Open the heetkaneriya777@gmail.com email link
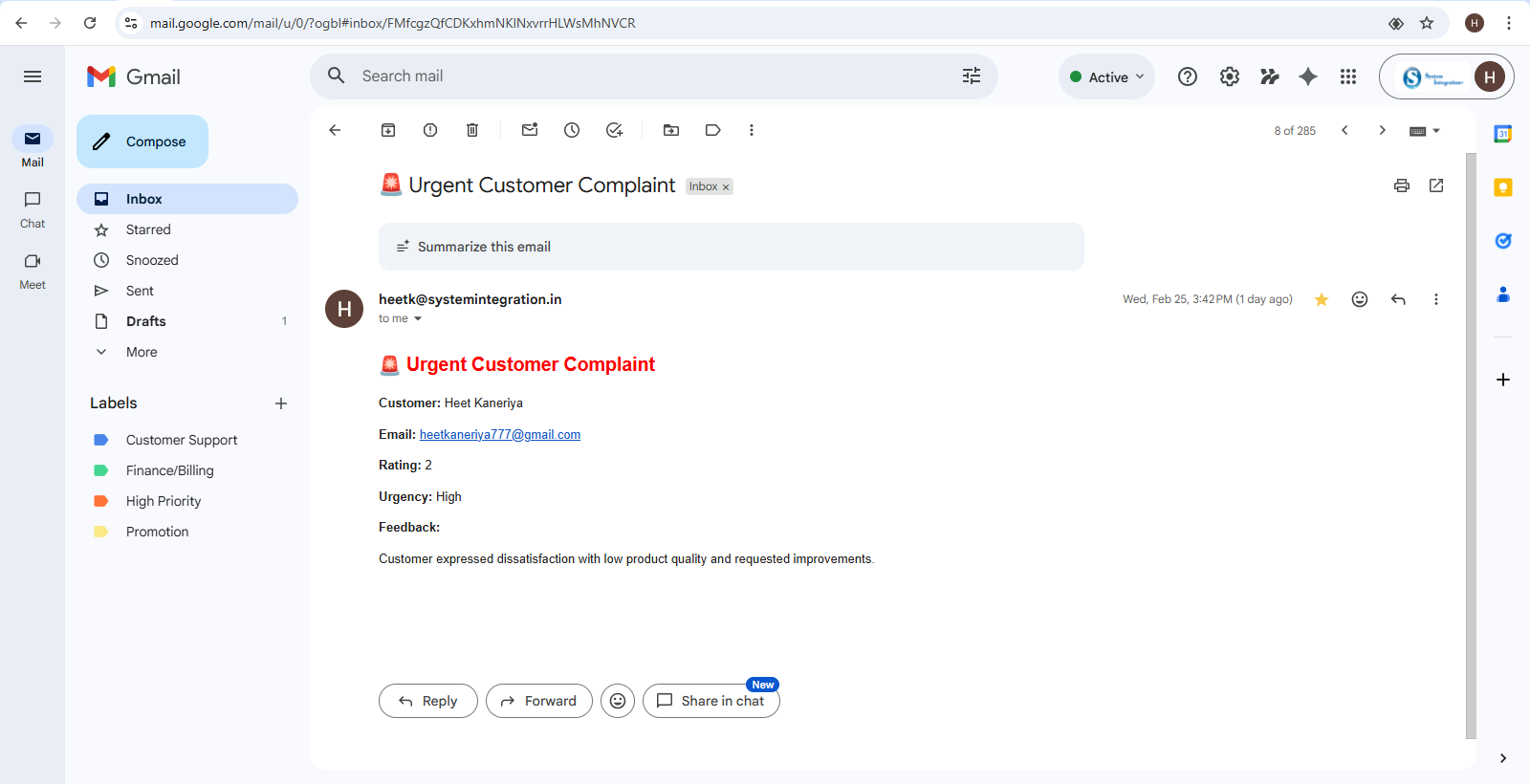This screenshot has height=784, width=1530. pos(499,435)
